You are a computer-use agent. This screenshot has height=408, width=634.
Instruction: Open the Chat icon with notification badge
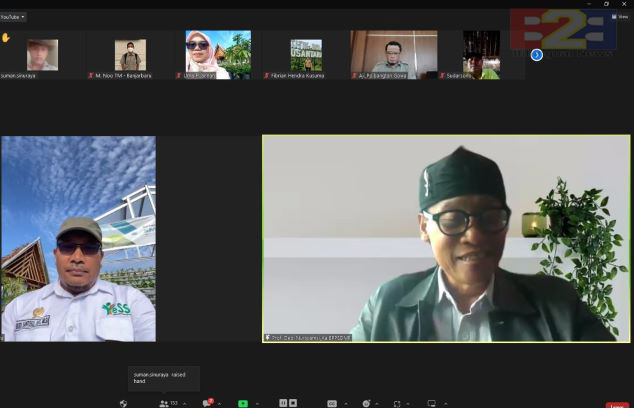208,403
